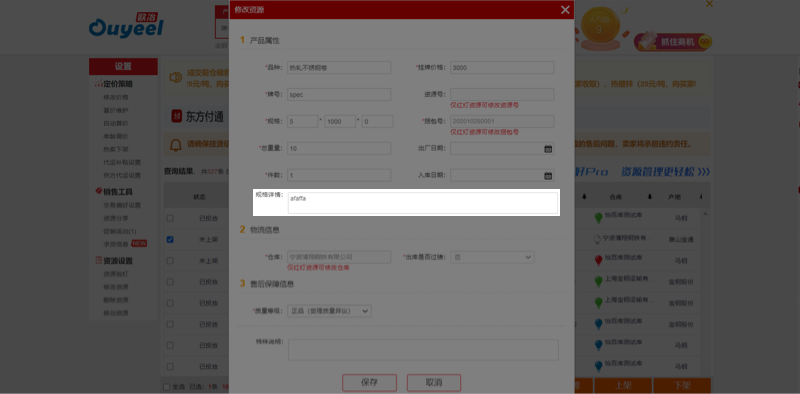The image size is (800, 394).
Task: Click into the 挂牌价格 field
Action: [502, 68]
